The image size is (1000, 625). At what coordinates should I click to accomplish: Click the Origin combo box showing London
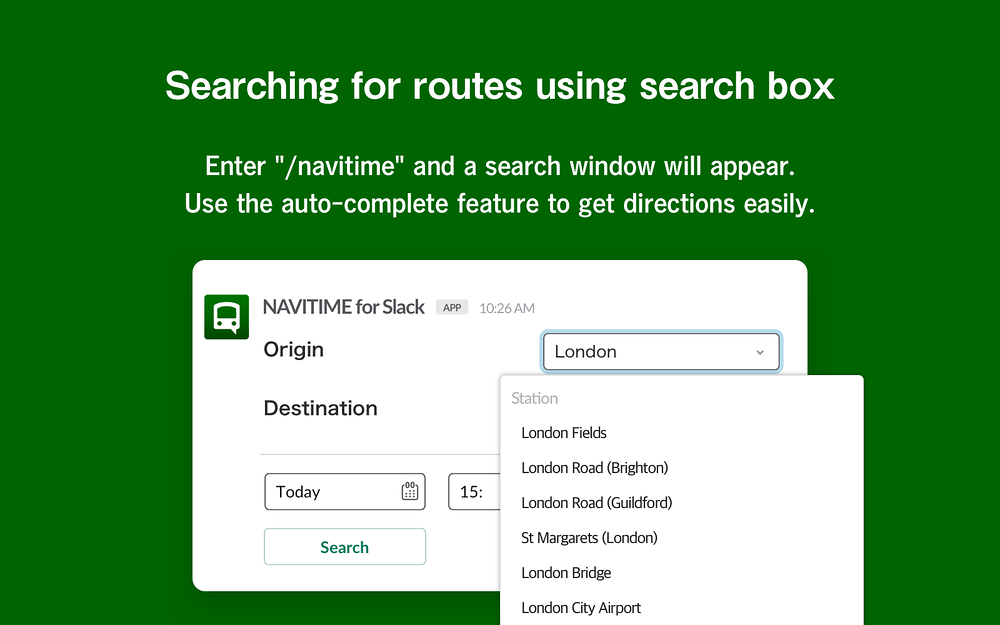[661, 351]
